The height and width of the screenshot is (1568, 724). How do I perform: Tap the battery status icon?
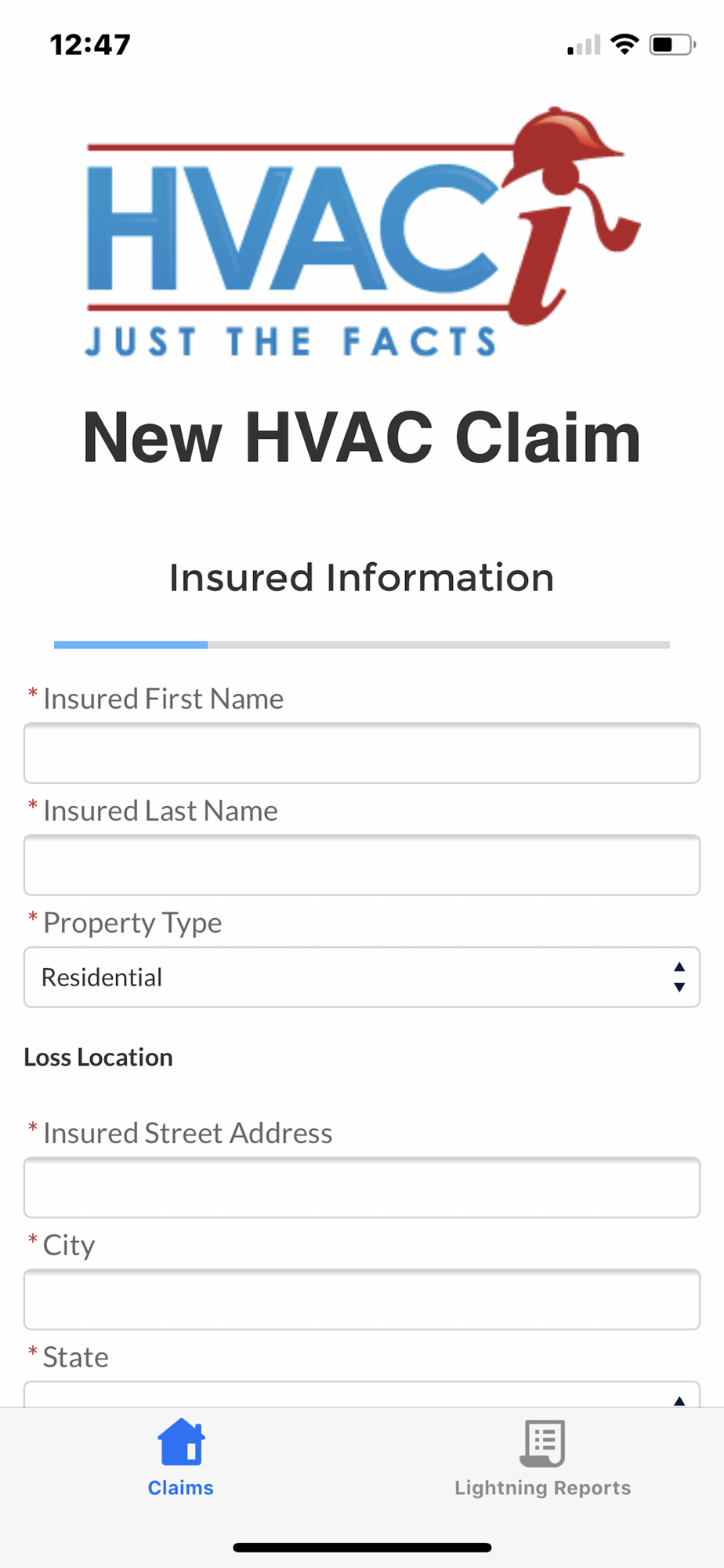pos(672,45)
